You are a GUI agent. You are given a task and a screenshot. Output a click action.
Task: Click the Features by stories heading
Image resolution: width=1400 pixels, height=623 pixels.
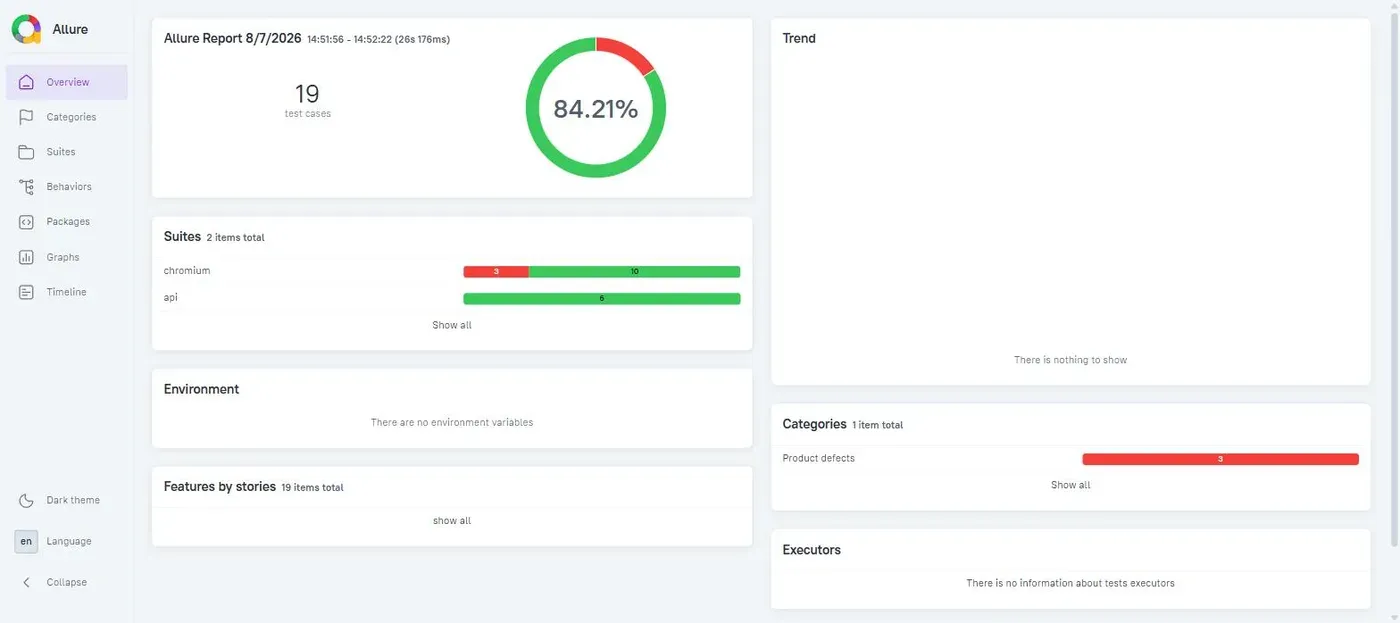tap(220, 486)
